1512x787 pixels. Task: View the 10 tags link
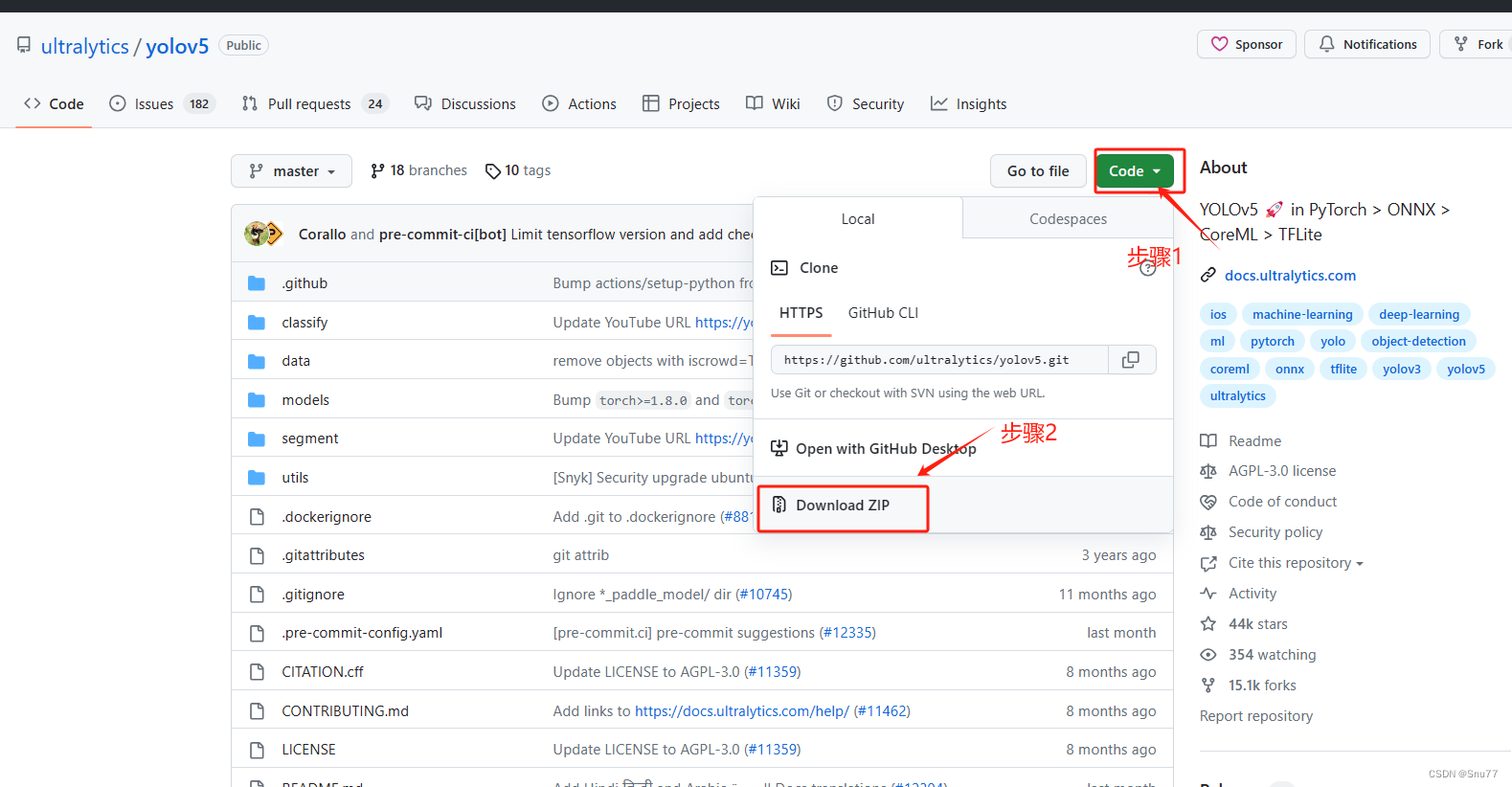518,170
